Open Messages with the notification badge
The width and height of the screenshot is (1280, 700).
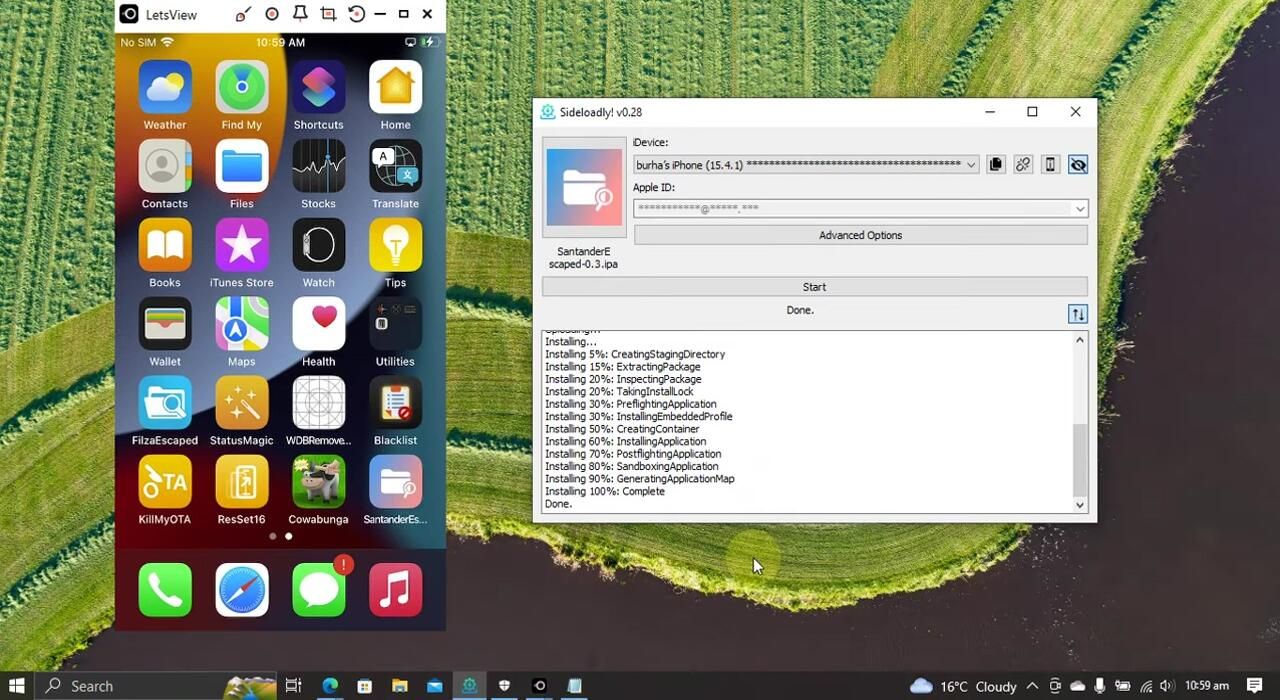pyautogui.click(x=319, y=590)
